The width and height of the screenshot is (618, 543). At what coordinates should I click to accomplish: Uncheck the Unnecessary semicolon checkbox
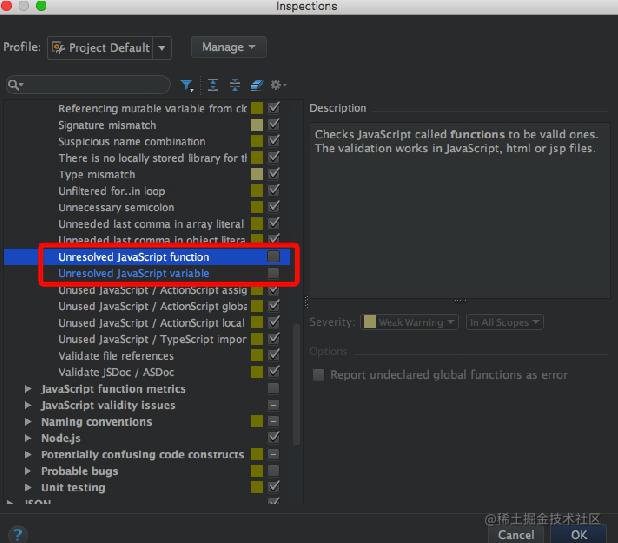(274, 207)
